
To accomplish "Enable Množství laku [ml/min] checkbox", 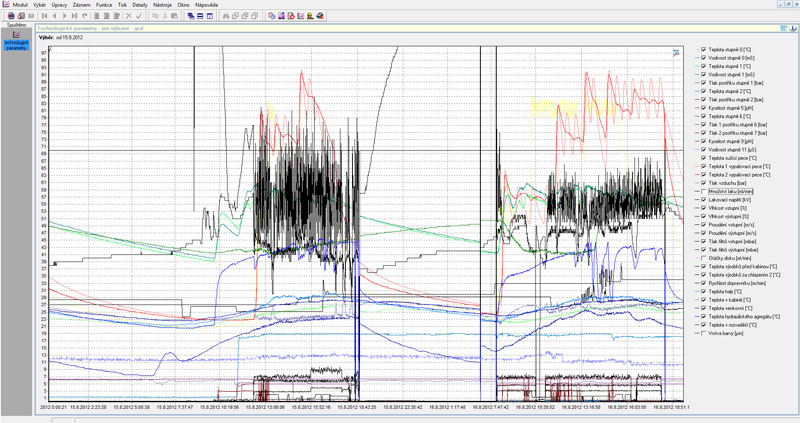I will click(x=703, y=192).
